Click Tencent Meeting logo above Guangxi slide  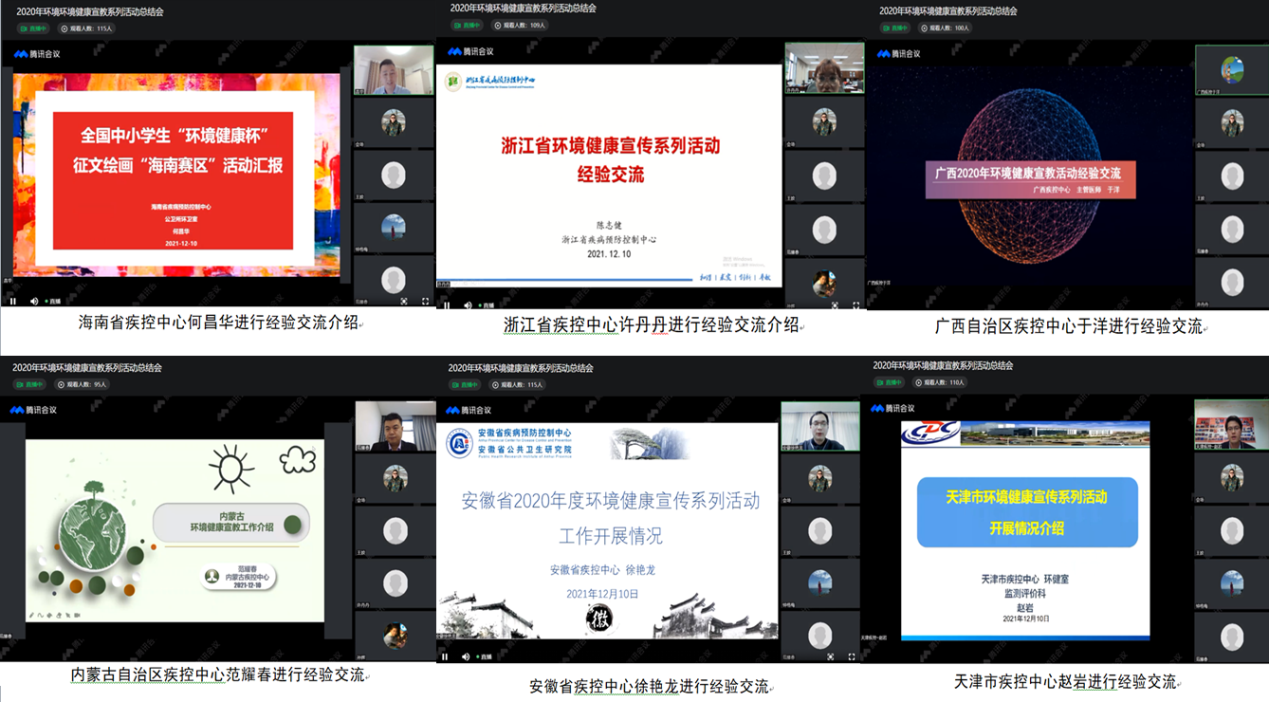[898, 54]
